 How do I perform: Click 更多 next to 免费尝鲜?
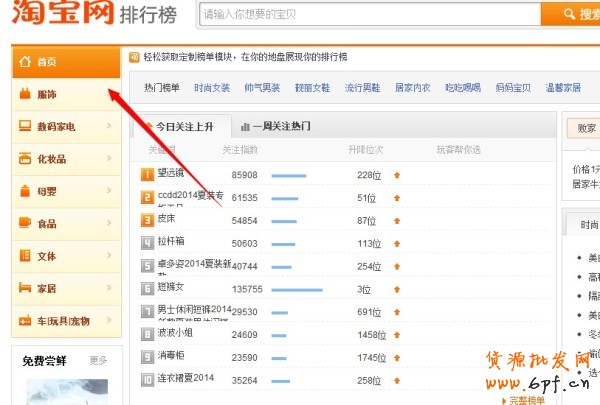click(x=98, y=360)
